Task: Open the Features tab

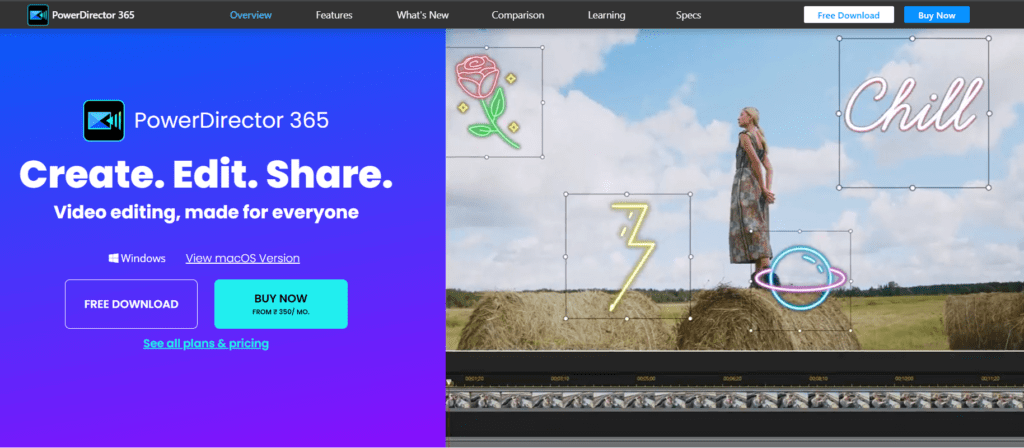Action: point(334,15)
